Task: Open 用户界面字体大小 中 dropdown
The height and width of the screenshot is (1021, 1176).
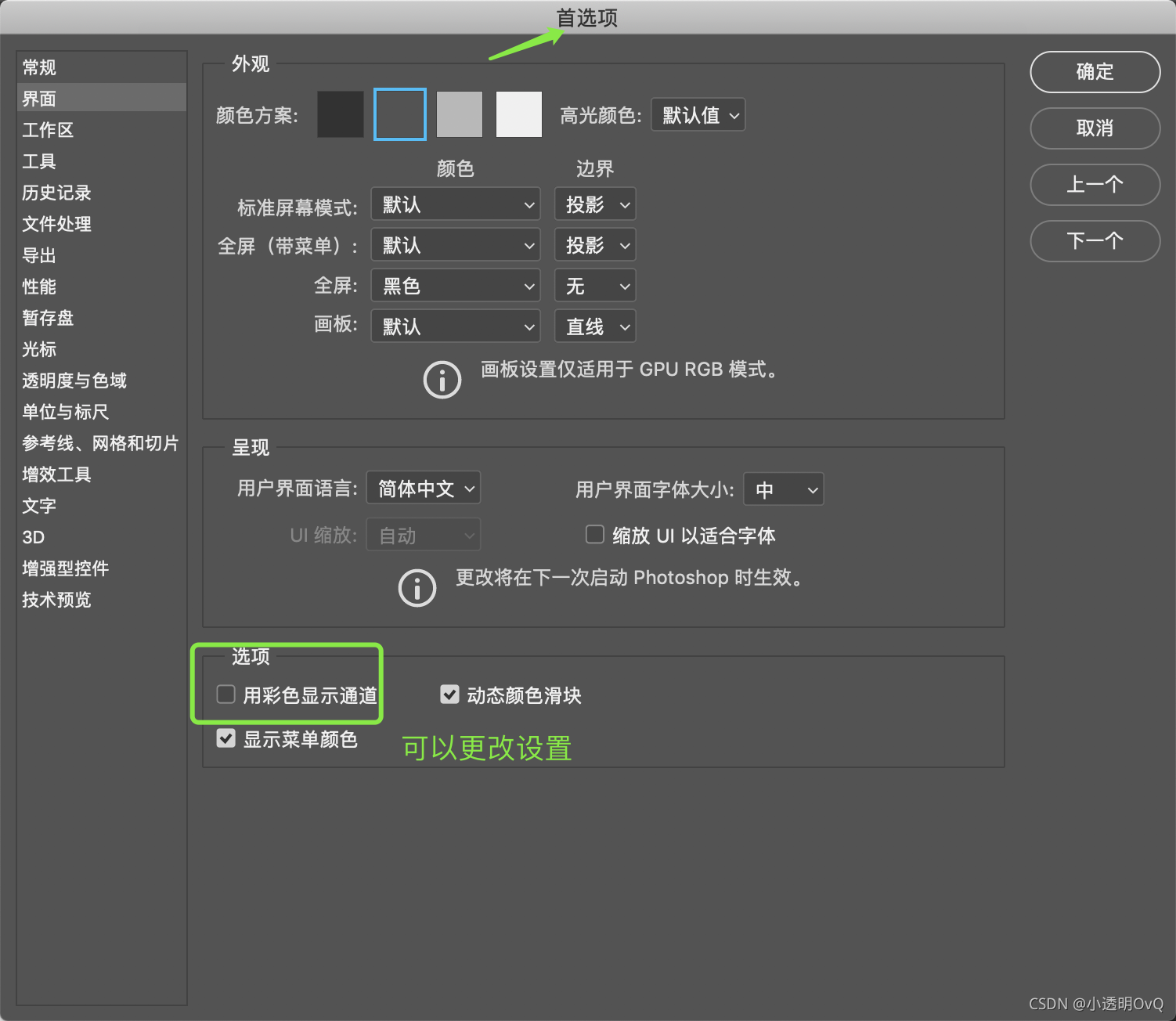Action: click(784, 489)
